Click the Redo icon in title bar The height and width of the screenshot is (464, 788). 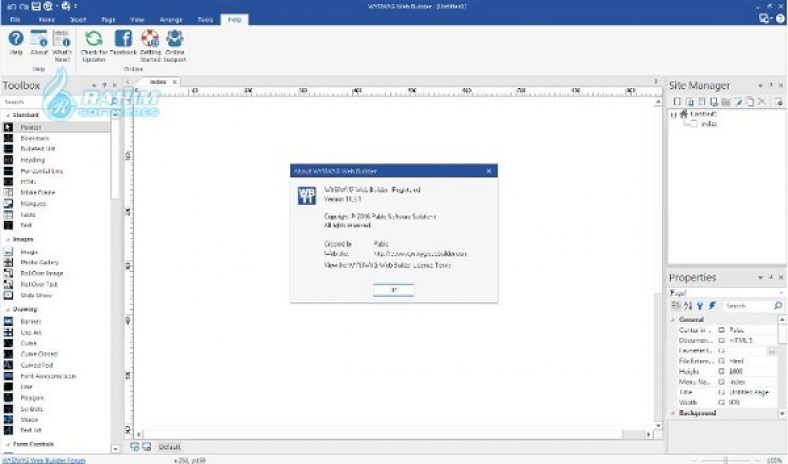tap(23, 6)
